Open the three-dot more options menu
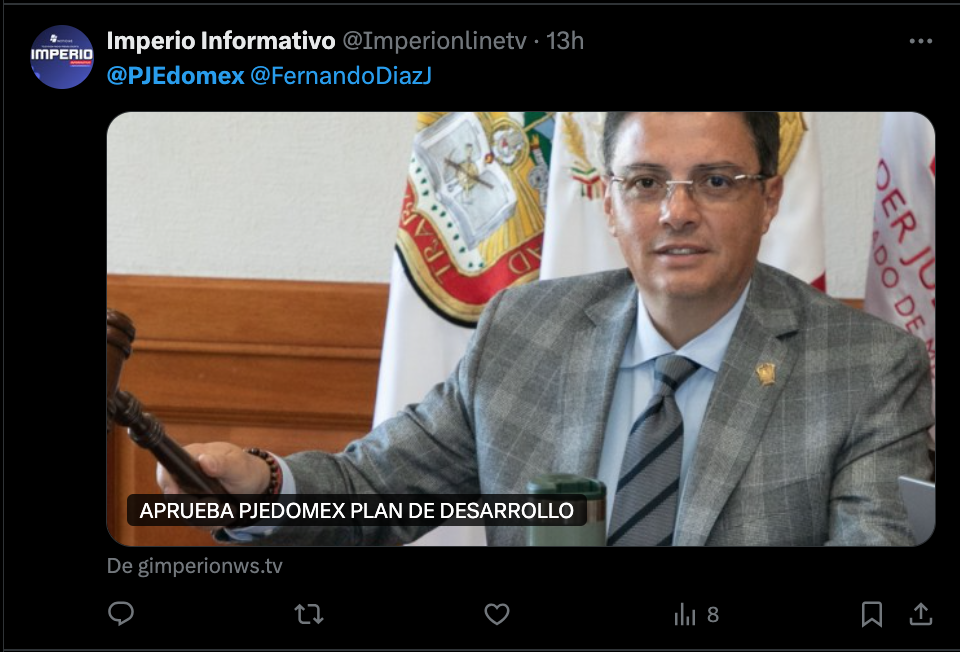 click(x=921, y=41)
